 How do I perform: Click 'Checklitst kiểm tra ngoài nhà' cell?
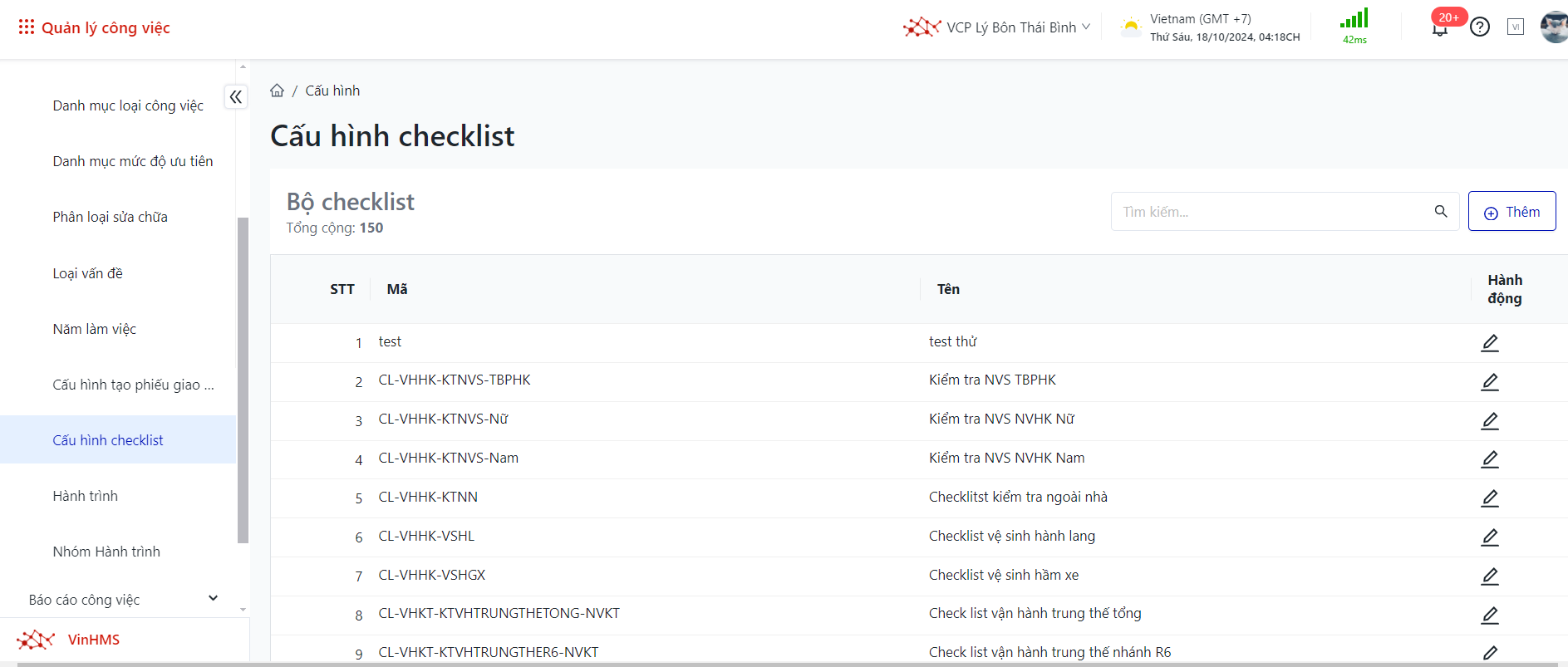(1018, 497)
